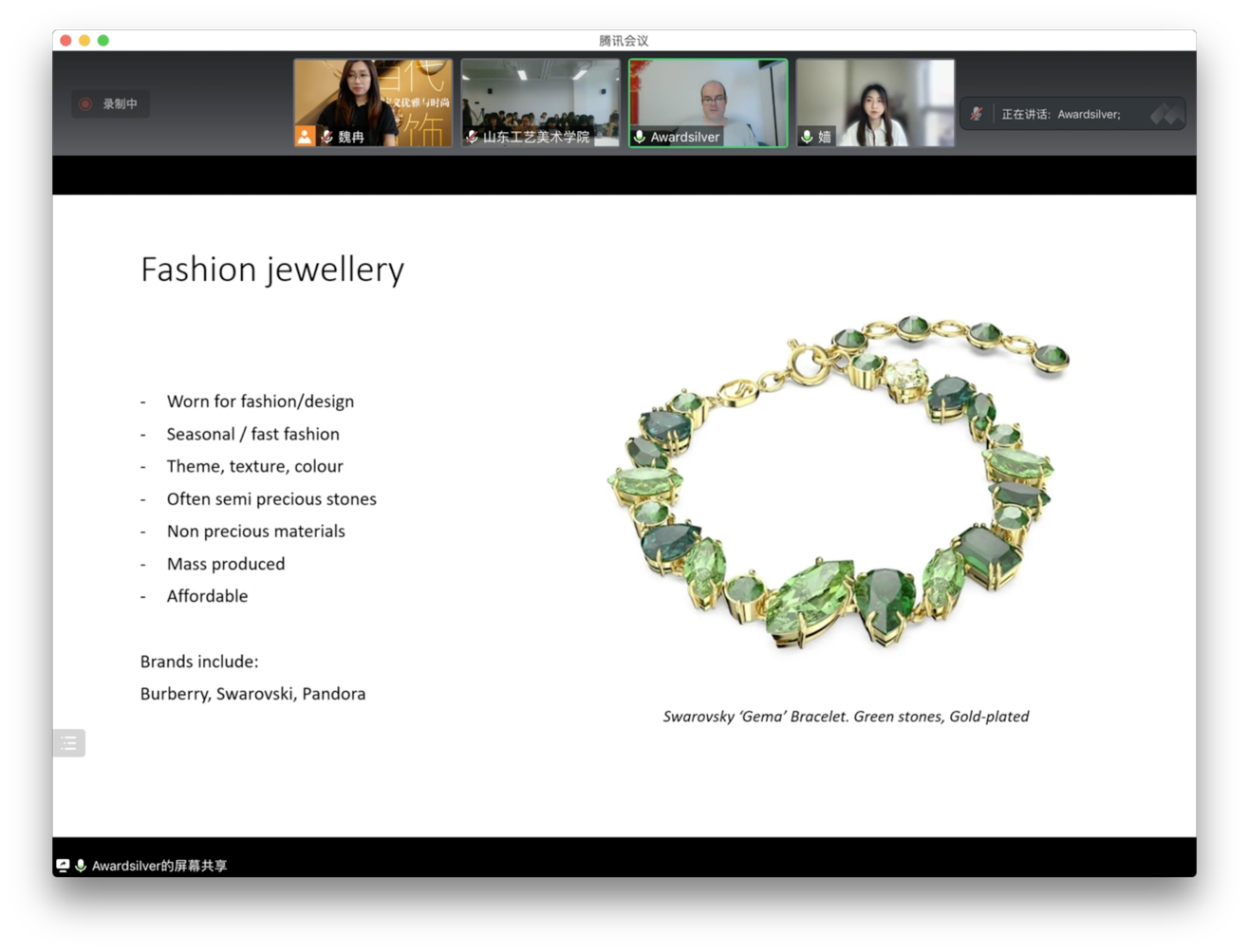Click the layout icon at speaking bar's right end

[x=1165, y=114]
